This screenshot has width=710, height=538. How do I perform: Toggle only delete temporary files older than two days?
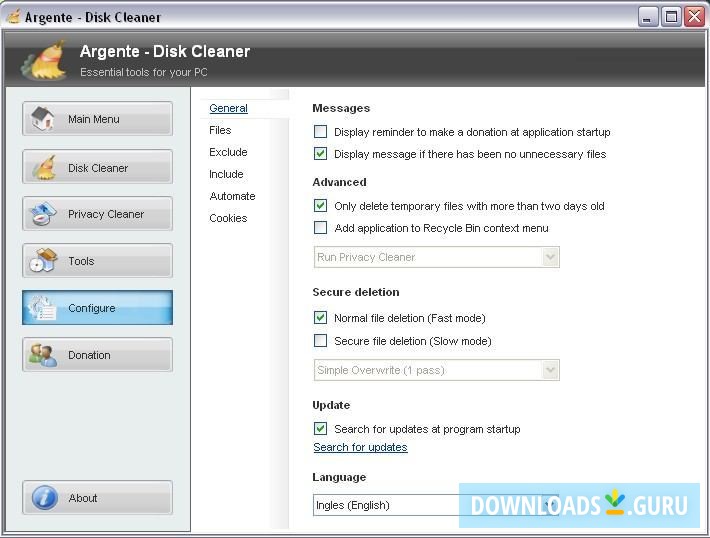(320, 206)
